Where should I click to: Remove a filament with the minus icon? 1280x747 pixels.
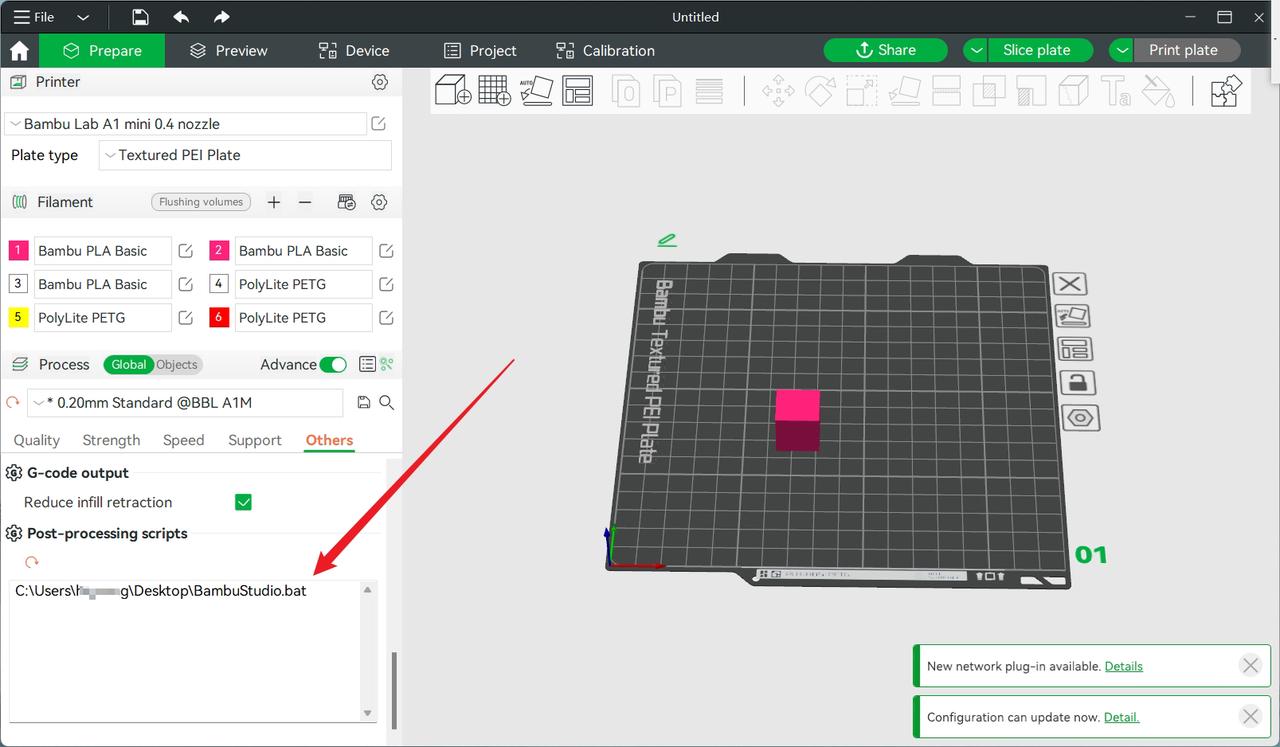[305, 202]
